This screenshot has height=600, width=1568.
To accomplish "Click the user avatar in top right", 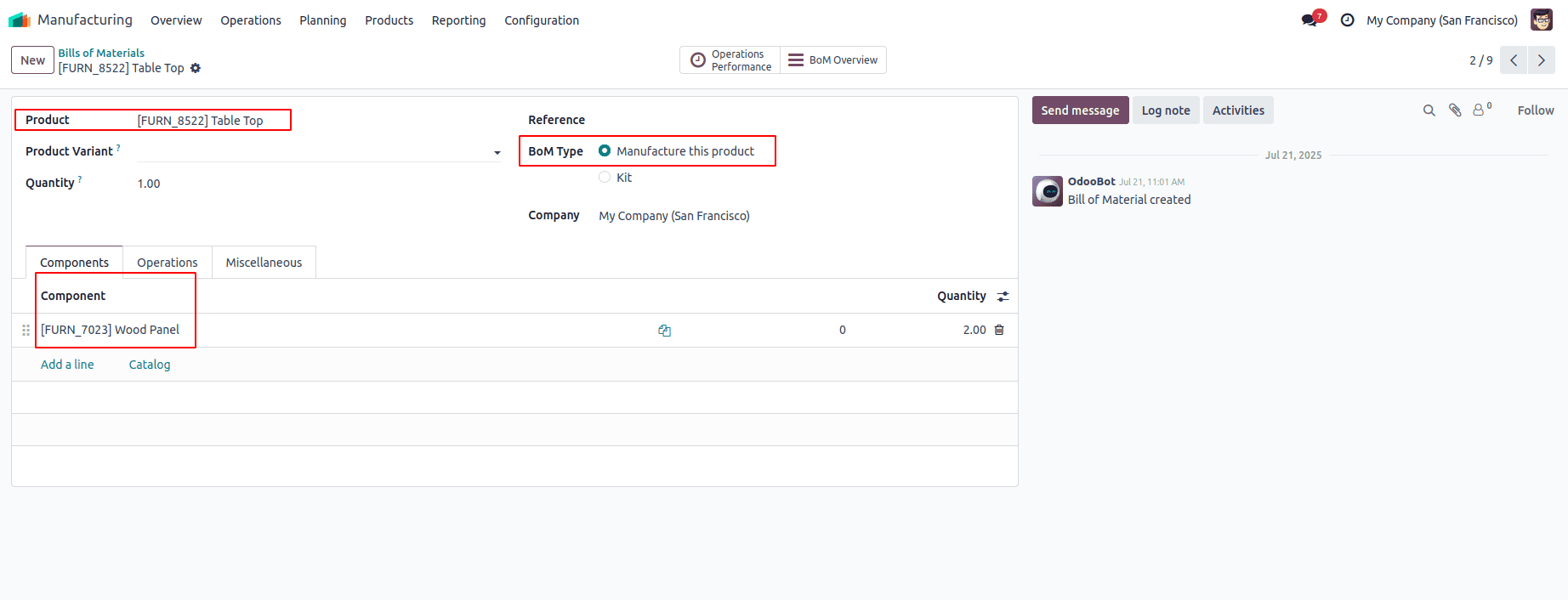I will tap(1542, 20).
